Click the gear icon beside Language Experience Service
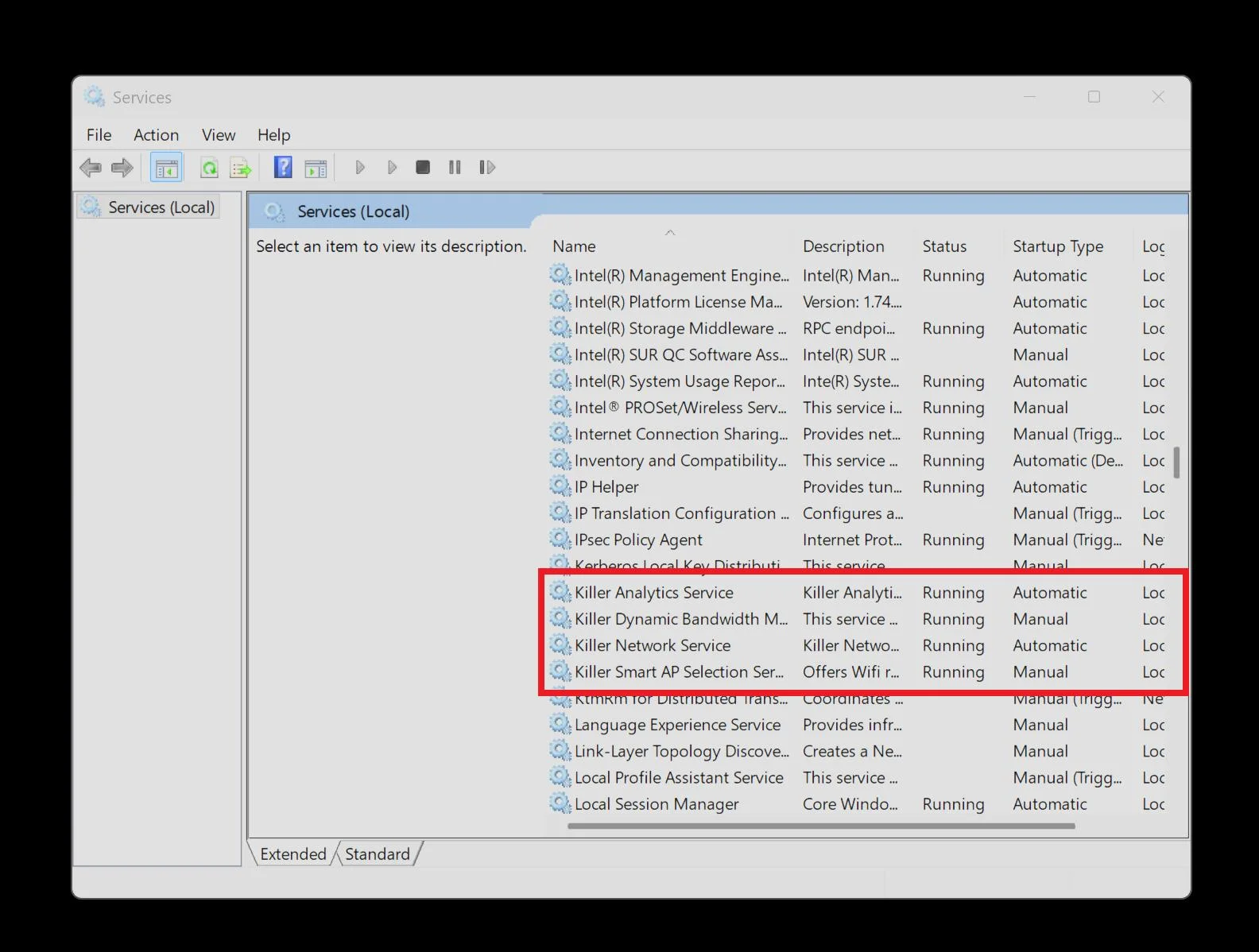This screenshot has height=952, width=1259. (x=560, y=724)
